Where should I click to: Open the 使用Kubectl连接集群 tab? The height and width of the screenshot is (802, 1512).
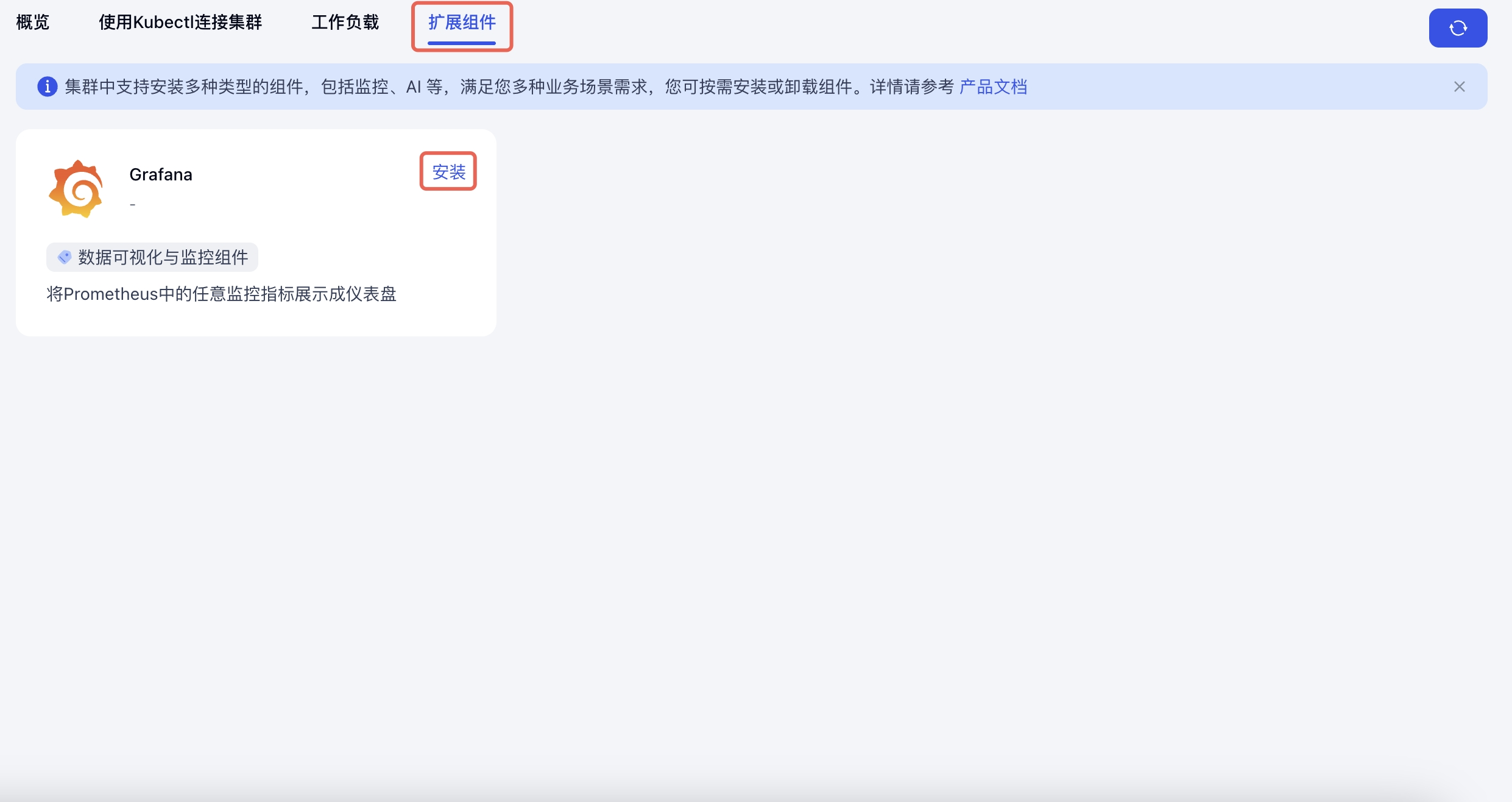[180, 23]
